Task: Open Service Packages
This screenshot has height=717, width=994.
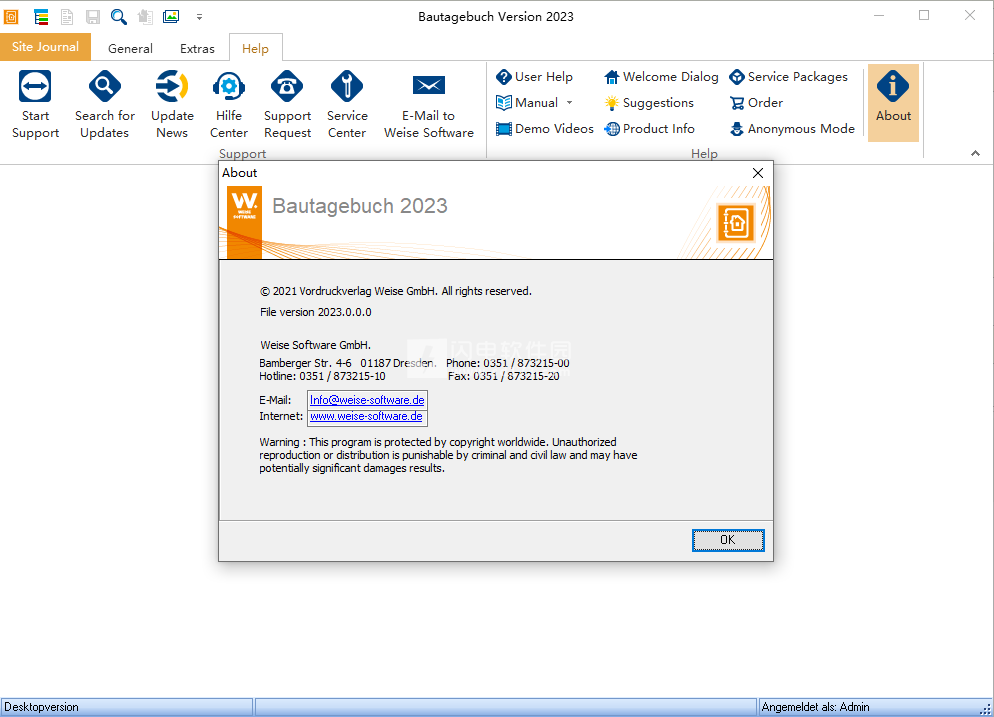Action: pos(789,77)
